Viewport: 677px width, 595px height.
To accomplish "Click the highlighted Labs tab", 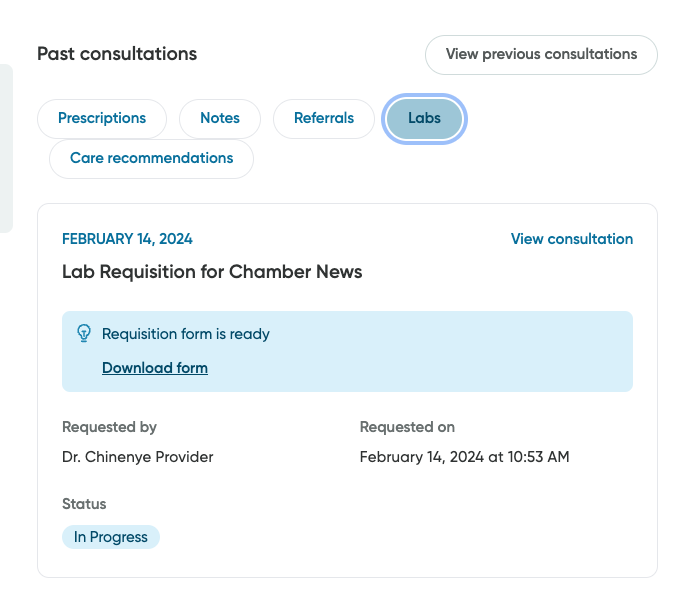I will click(x=424, y=118).
